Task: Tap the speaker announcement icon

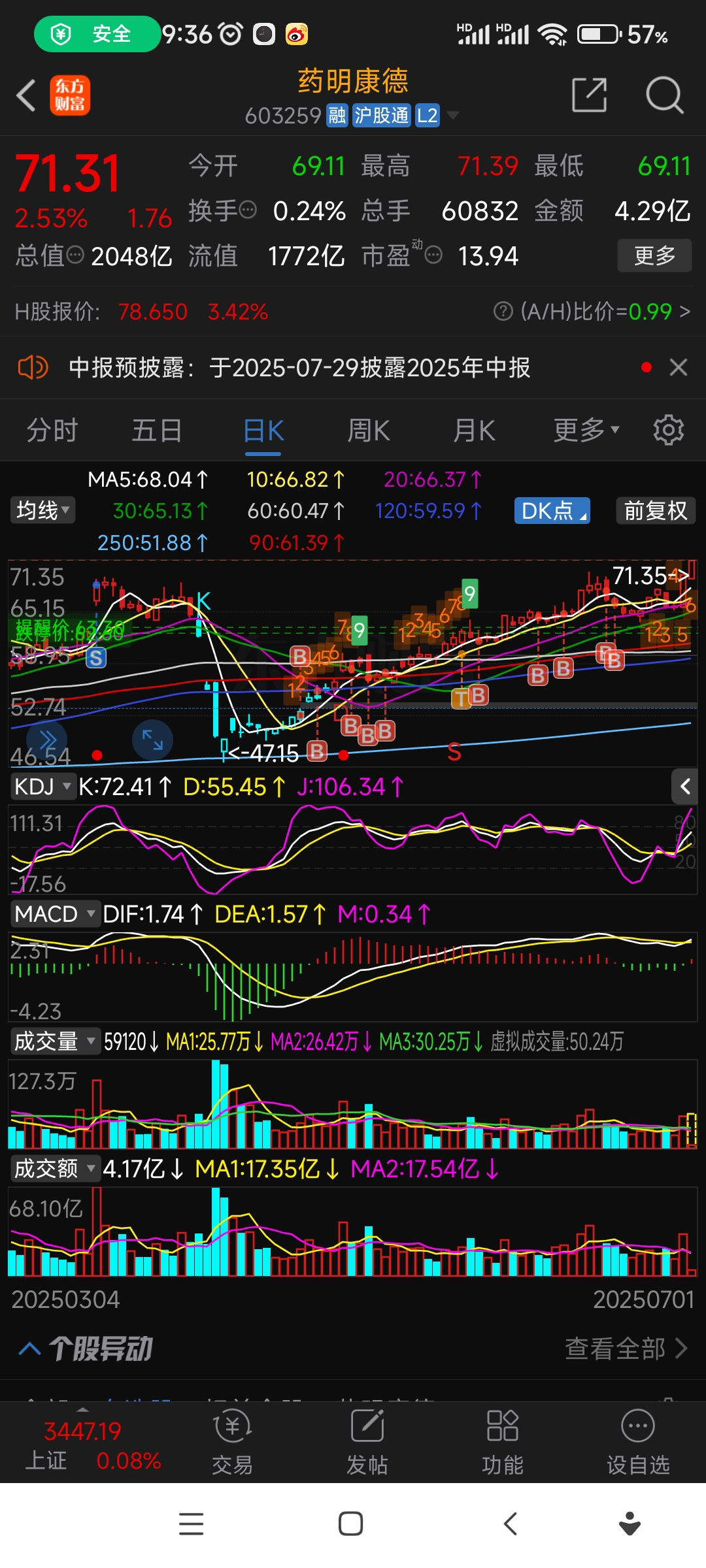Action: coord(33,368)
